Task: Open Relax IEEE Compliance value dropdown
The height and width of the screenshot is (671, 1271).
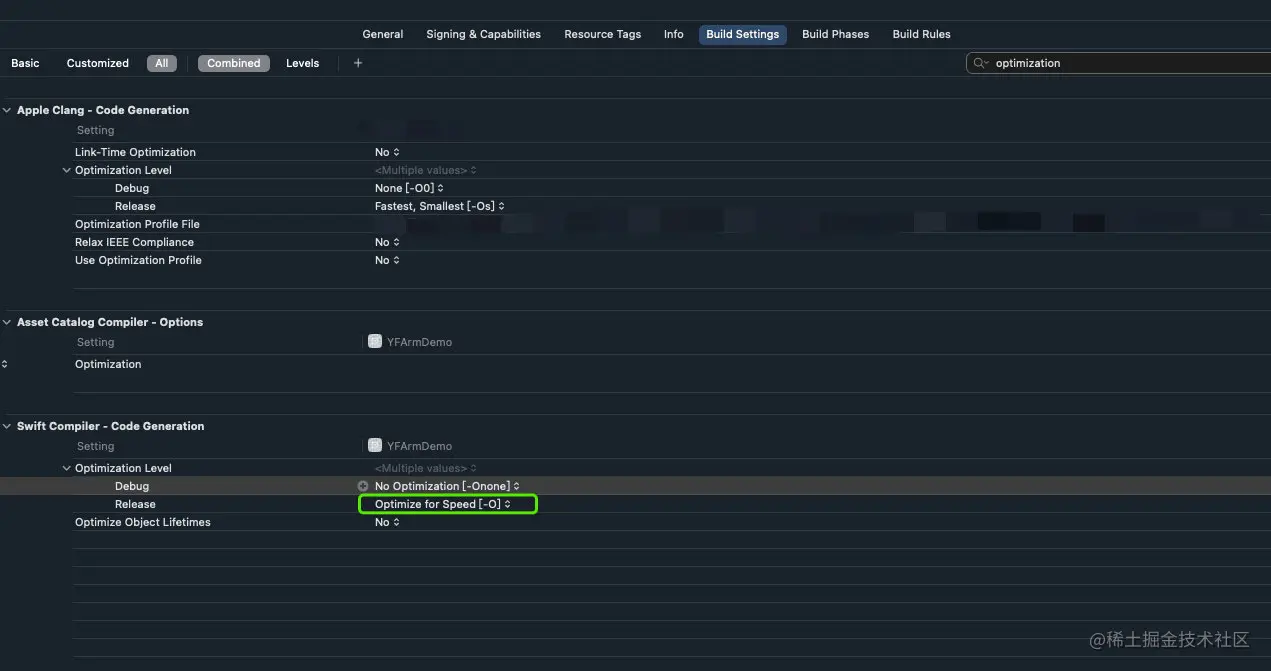Action: 387,242
